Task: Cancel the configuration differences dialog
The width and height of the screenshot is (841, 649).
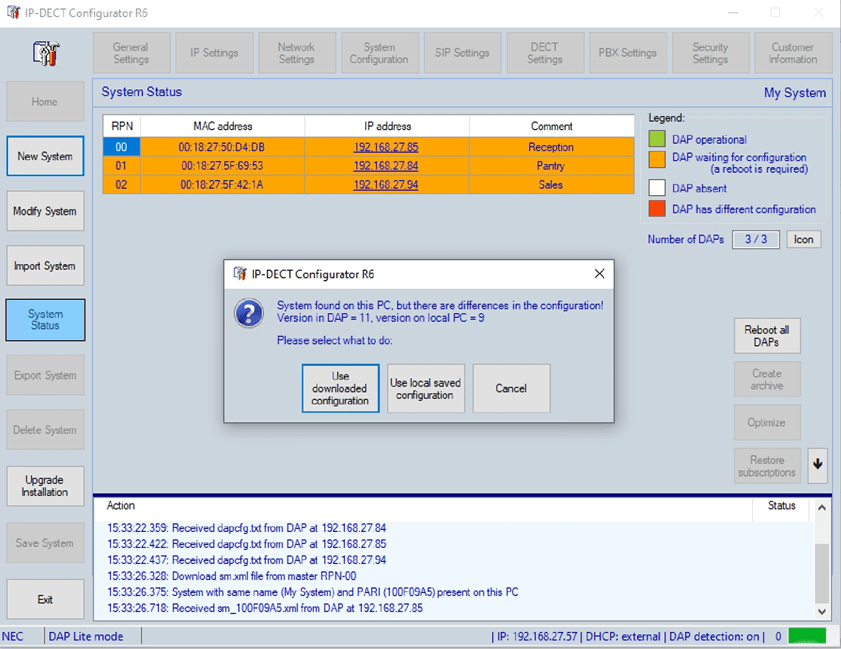Action: click(x=511, y=388)
